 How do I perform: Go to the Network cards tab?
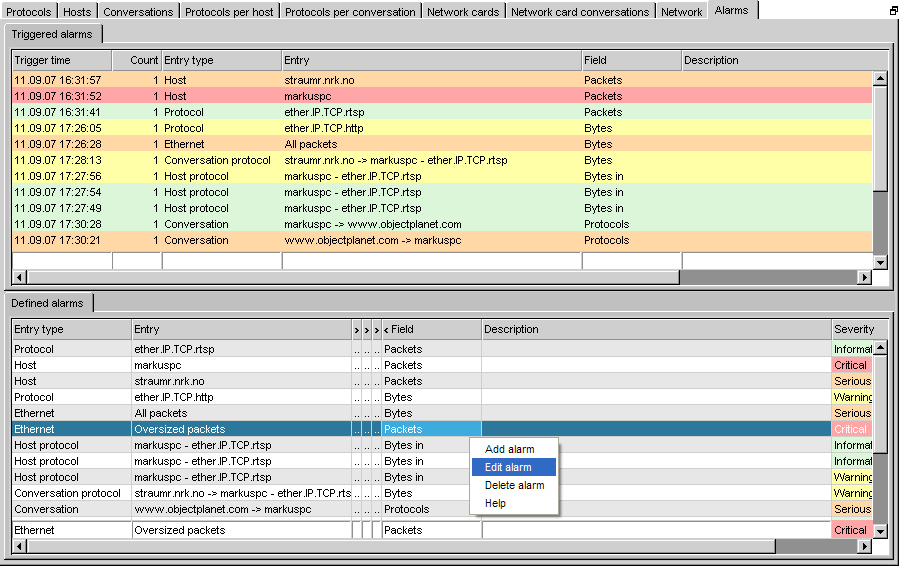pyautogui.click(x=463, y=11)
